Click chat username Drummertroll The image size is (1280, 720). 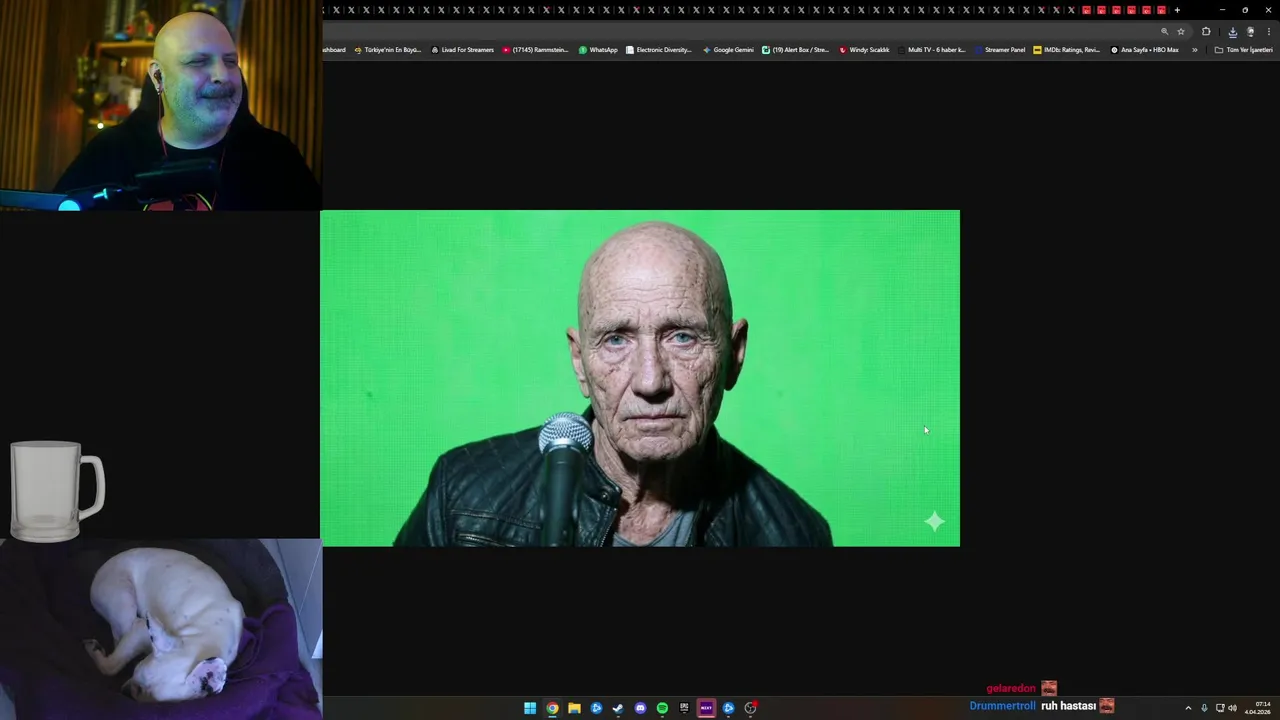click(1002, 706)
